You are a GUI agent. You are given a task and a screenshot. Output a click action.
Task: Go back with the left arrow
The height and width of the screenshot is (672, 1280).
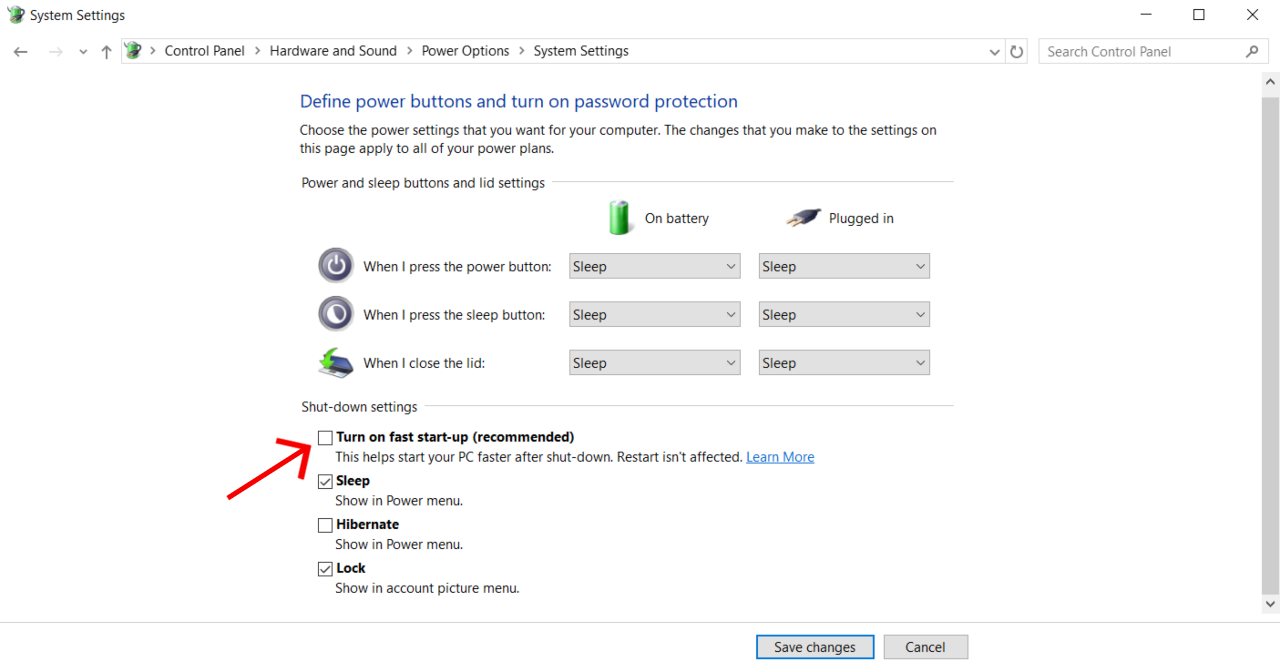tap(21, 52)
